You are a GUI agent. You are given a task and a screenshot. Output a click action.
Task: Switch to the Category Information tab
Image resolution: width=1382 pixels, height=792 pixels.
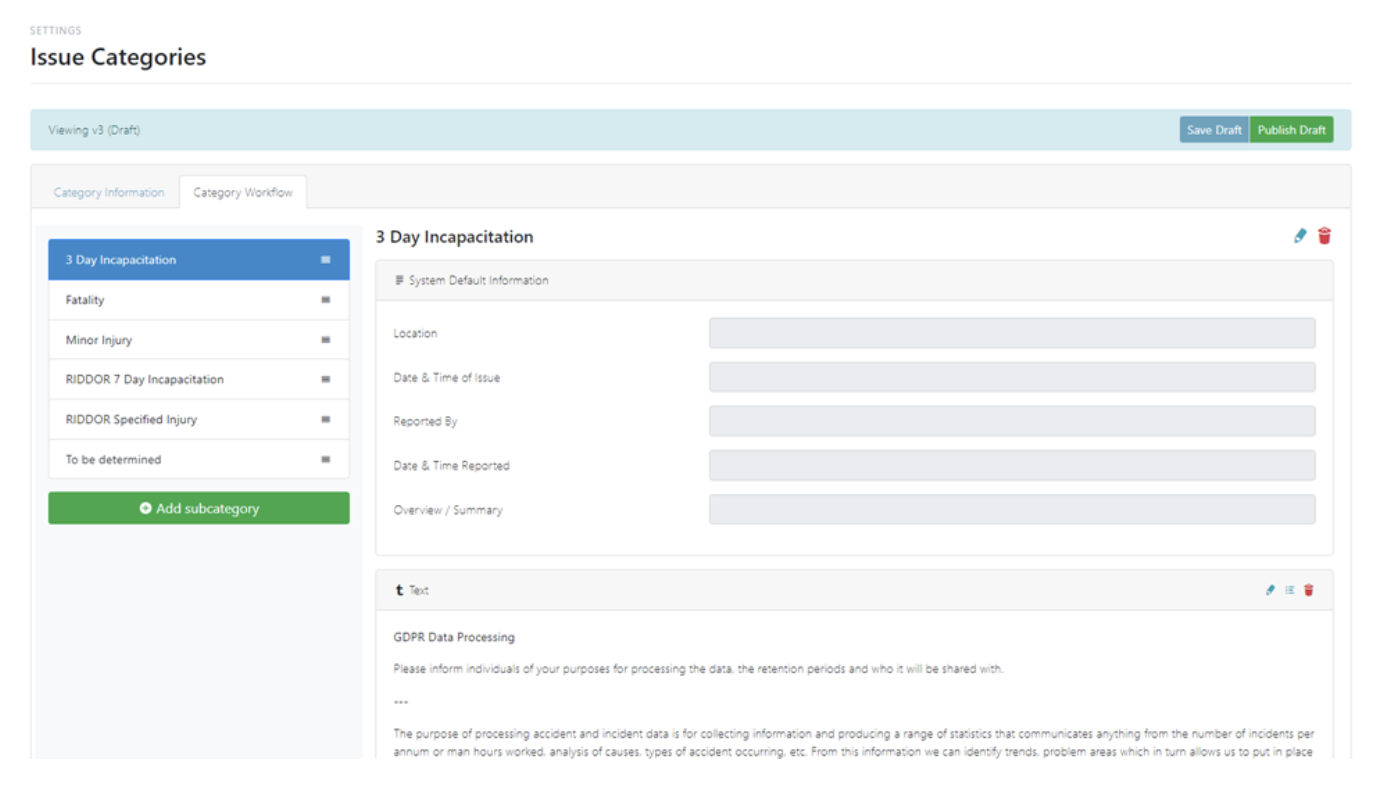(x=109, y=193)
